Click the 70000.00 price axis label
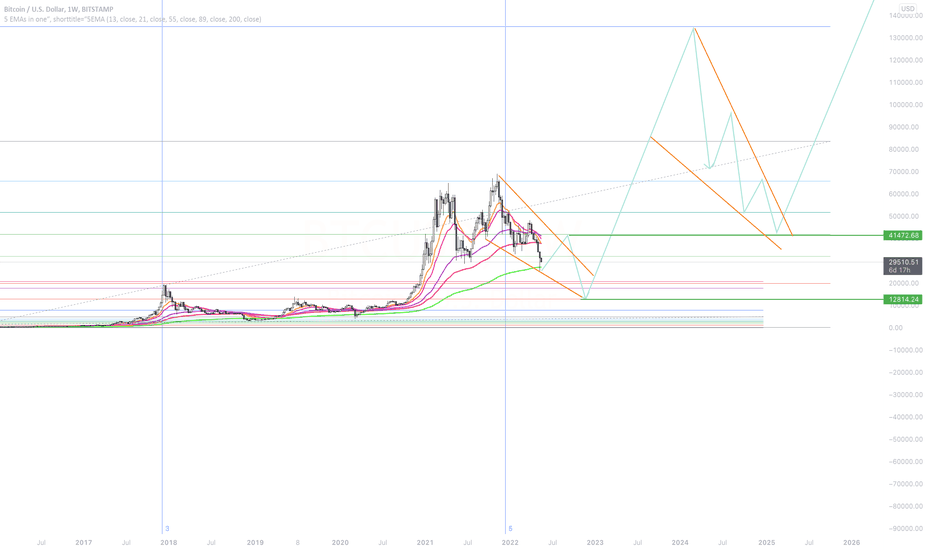 [x=905, y=172]
